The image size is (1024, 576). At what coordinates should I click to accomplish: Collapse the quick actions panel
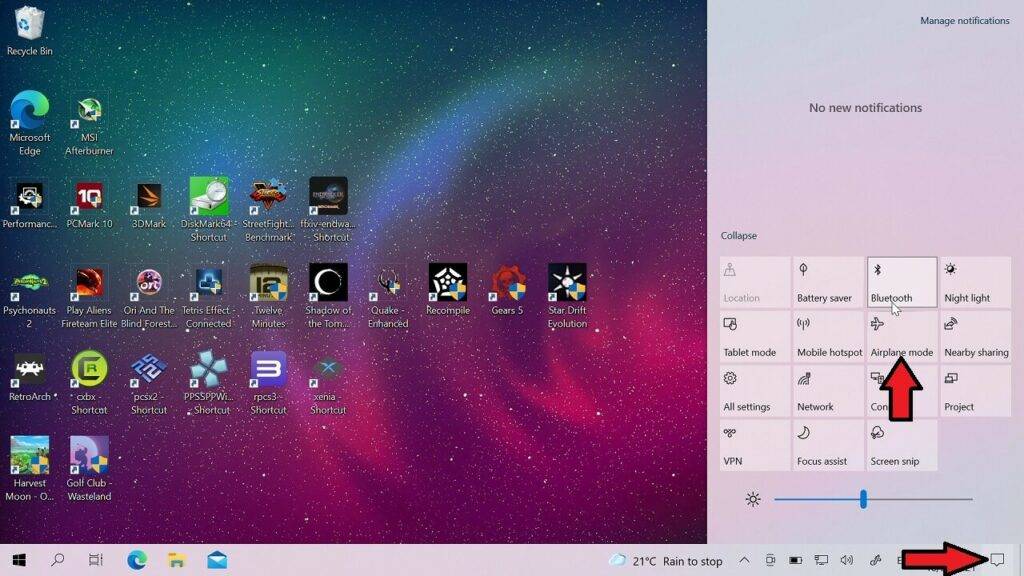[739, 235]
